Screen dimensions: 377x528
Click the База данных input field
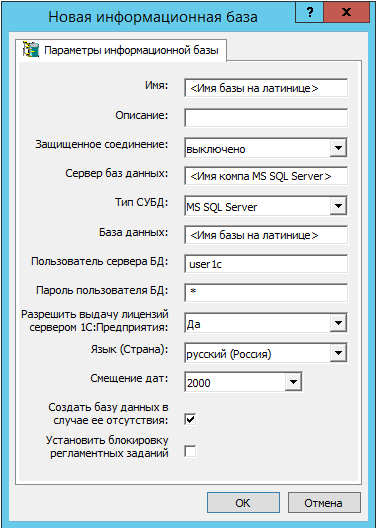tap(266, 235)
